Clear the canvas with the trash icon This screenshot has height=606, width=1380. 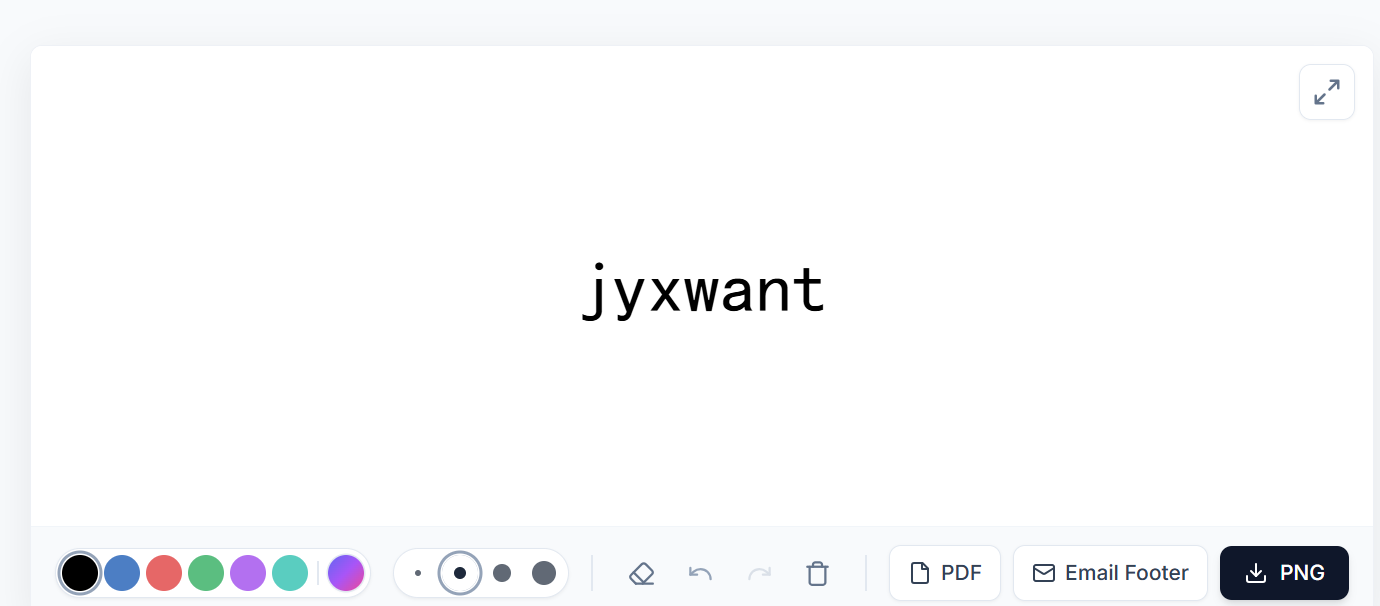[818, 573]
